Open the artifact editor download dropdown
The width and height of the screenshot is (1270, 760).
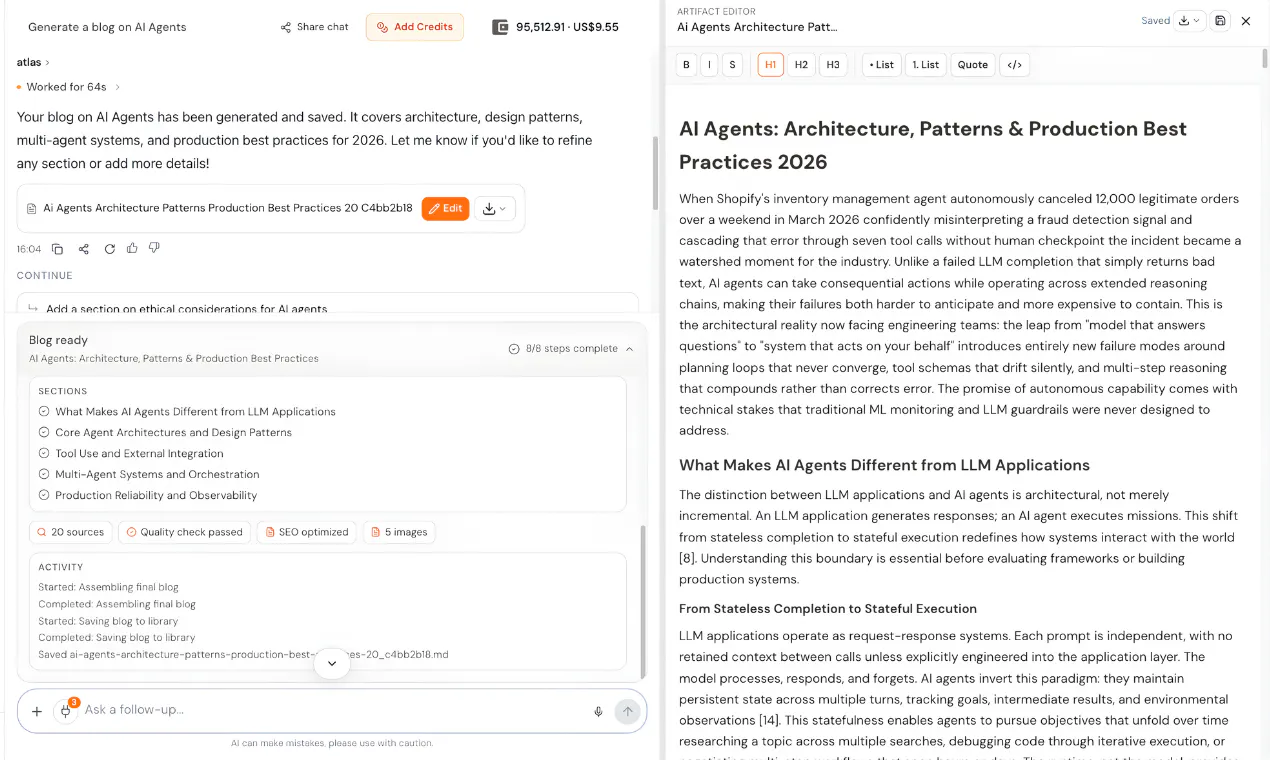click(1189, 20)
